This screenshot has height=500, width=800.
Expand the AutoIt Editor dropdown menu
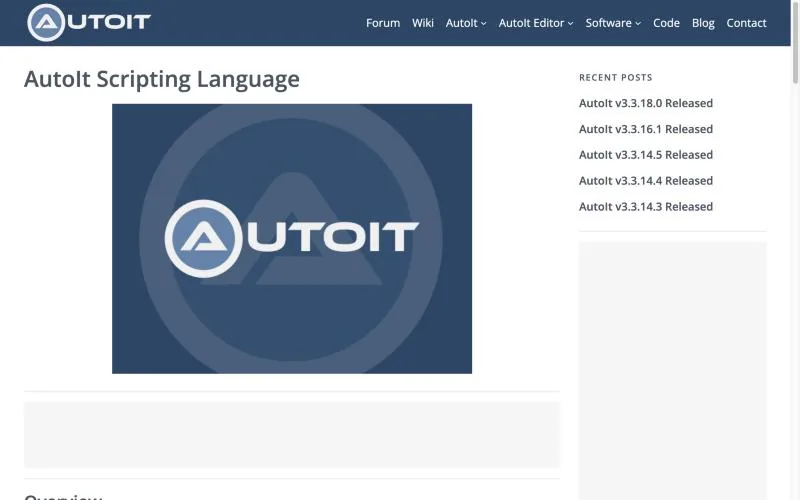coord(536,23)
